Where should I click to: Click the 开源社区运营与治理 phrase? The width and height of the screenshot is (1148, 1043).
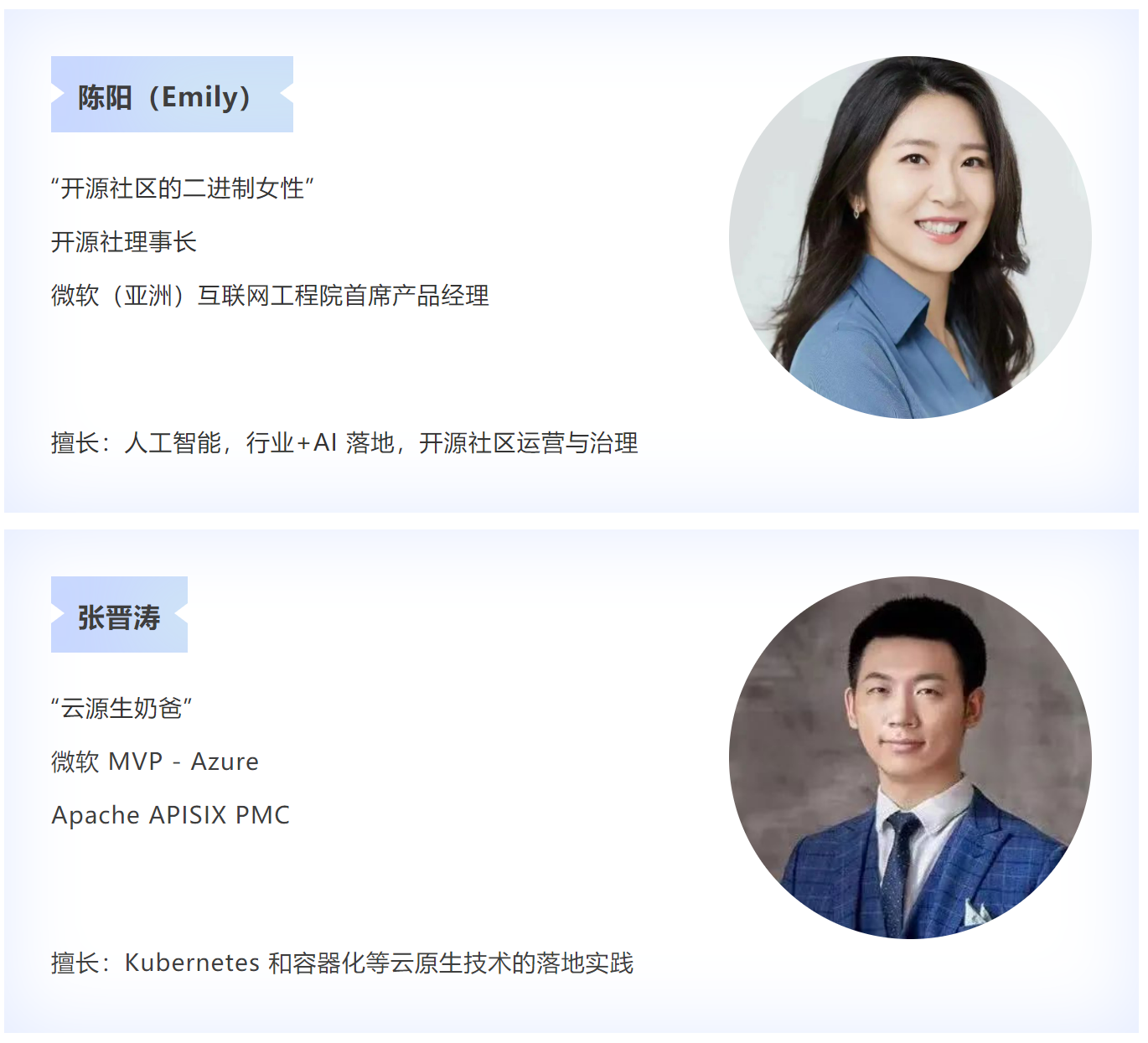(528, 443)
